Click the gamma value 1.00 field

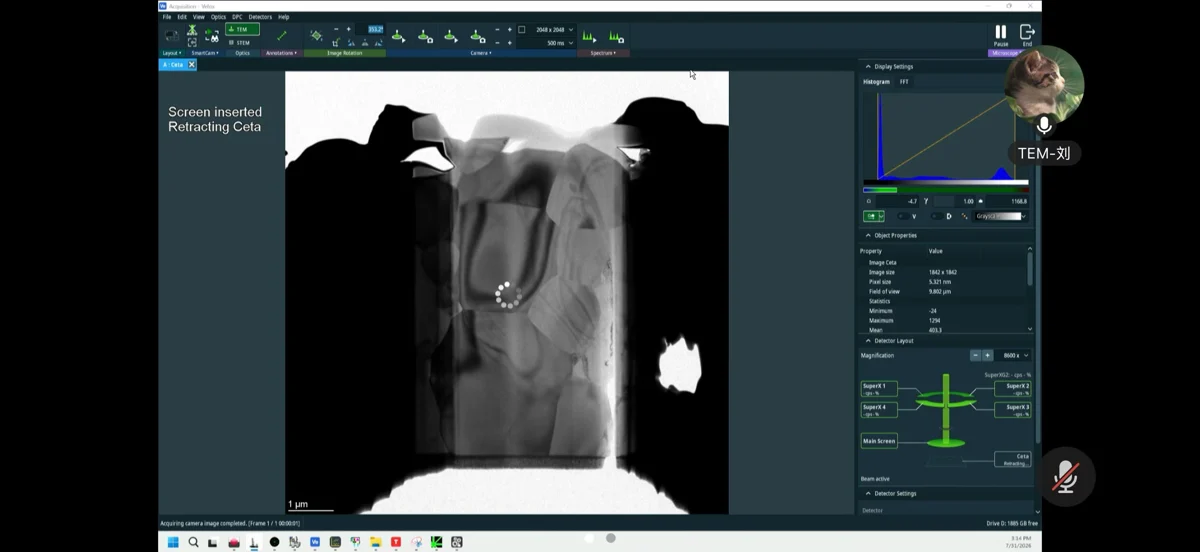coord(955,201)
